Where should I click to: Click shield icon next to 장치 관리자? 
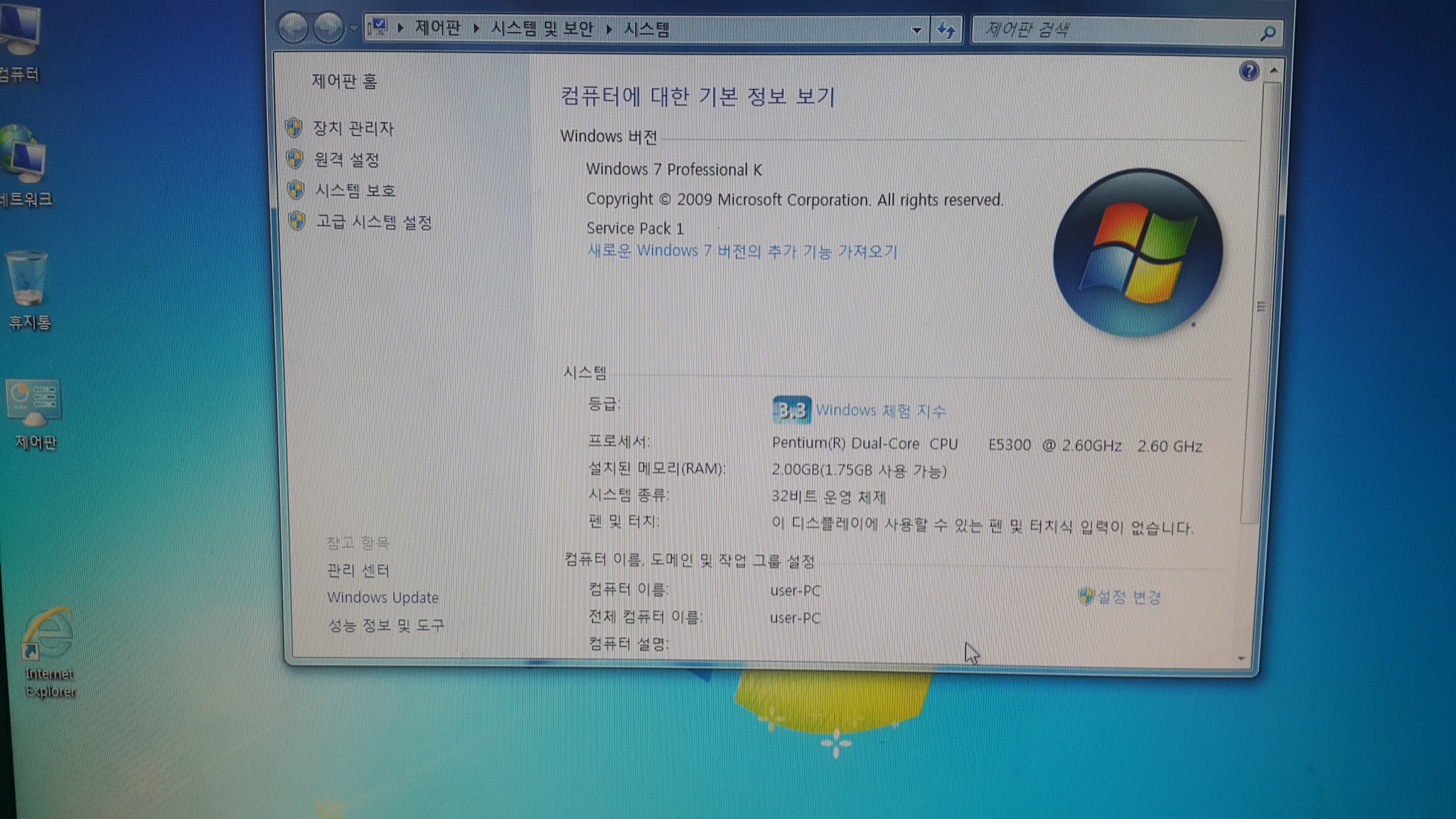[x=294, y=128]
